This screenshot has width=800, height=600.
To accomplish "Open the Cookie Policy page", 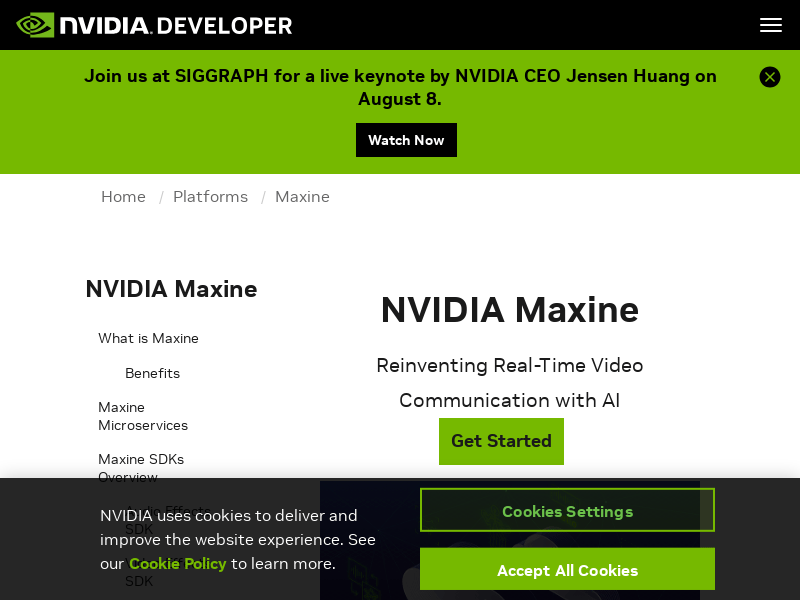I will 177,563.
